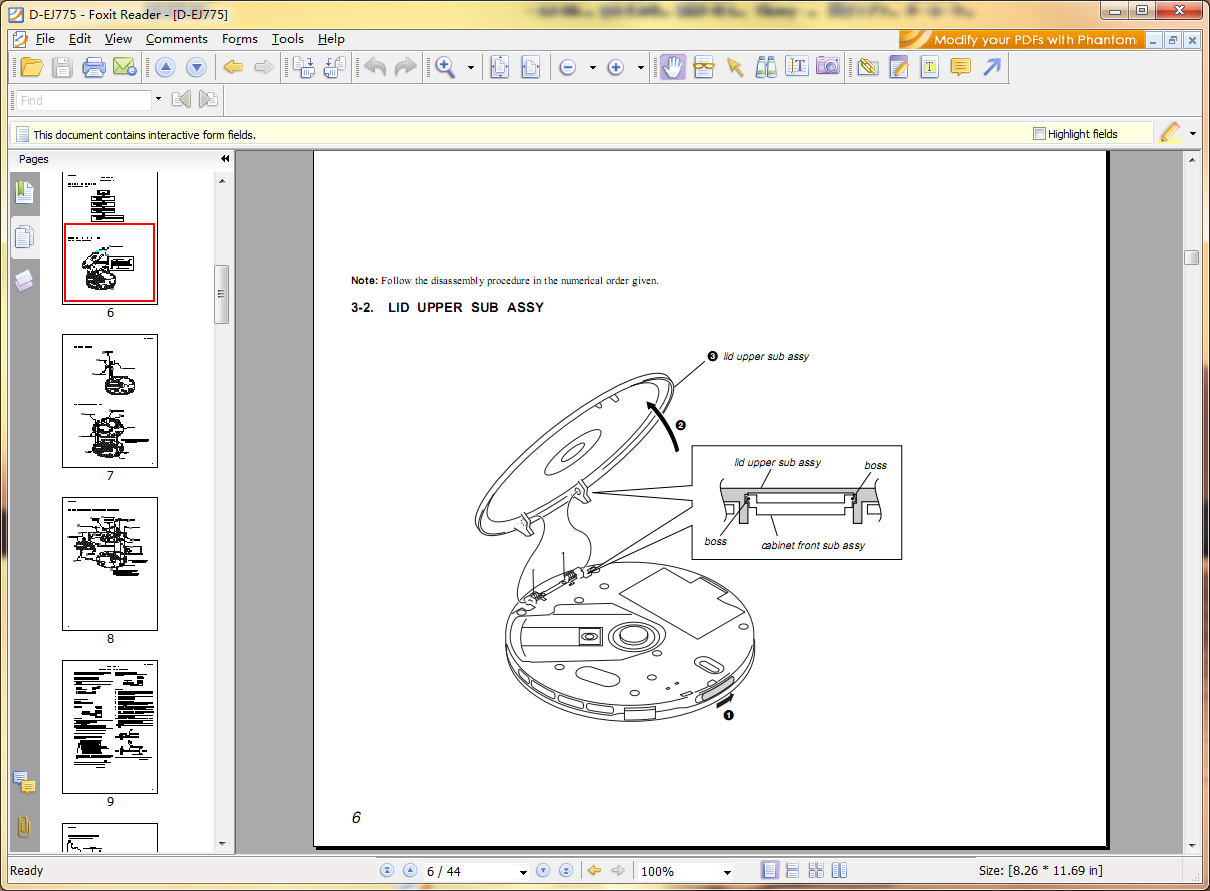This screenshot has width=1210, height=891.
Task: Collapse the Pages panel with double arrow
Action: [225, 159]
